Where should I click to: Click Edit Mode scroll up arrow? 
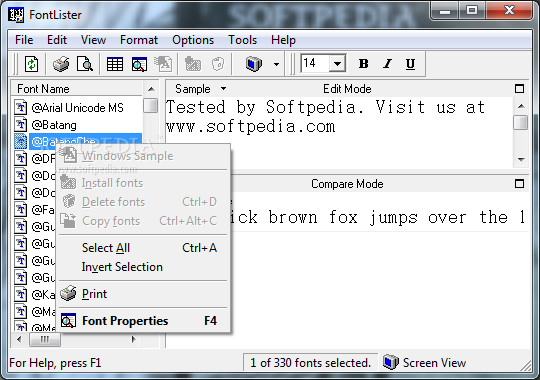tap(521, 106)
